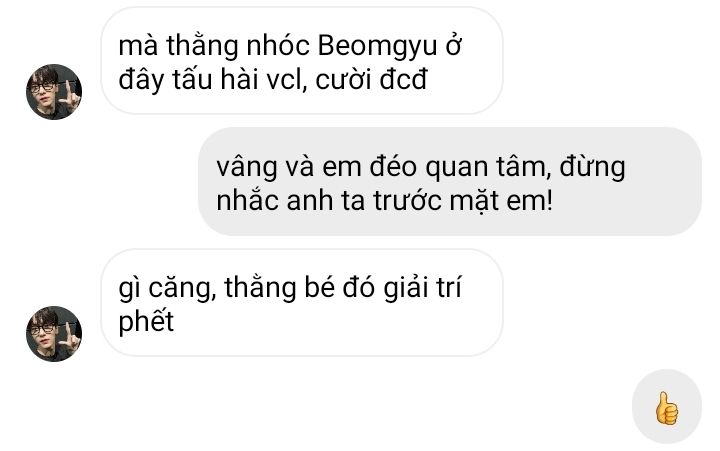Select the message mentioning Beomgyu
The image size is (720, 451).
tap(302, 61)
